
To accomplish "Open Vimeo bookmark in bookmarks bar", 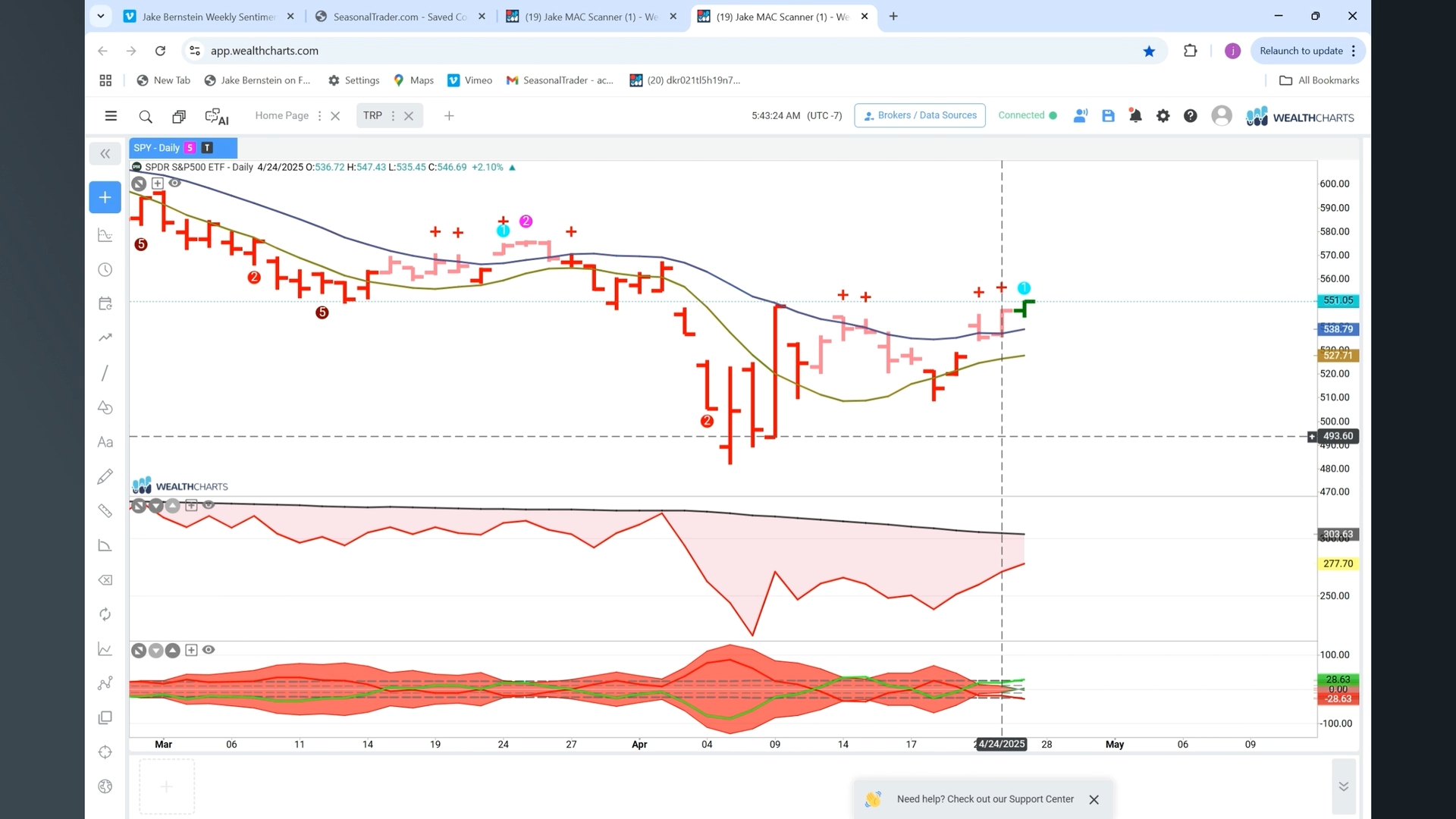I will (x=470, y=80).
